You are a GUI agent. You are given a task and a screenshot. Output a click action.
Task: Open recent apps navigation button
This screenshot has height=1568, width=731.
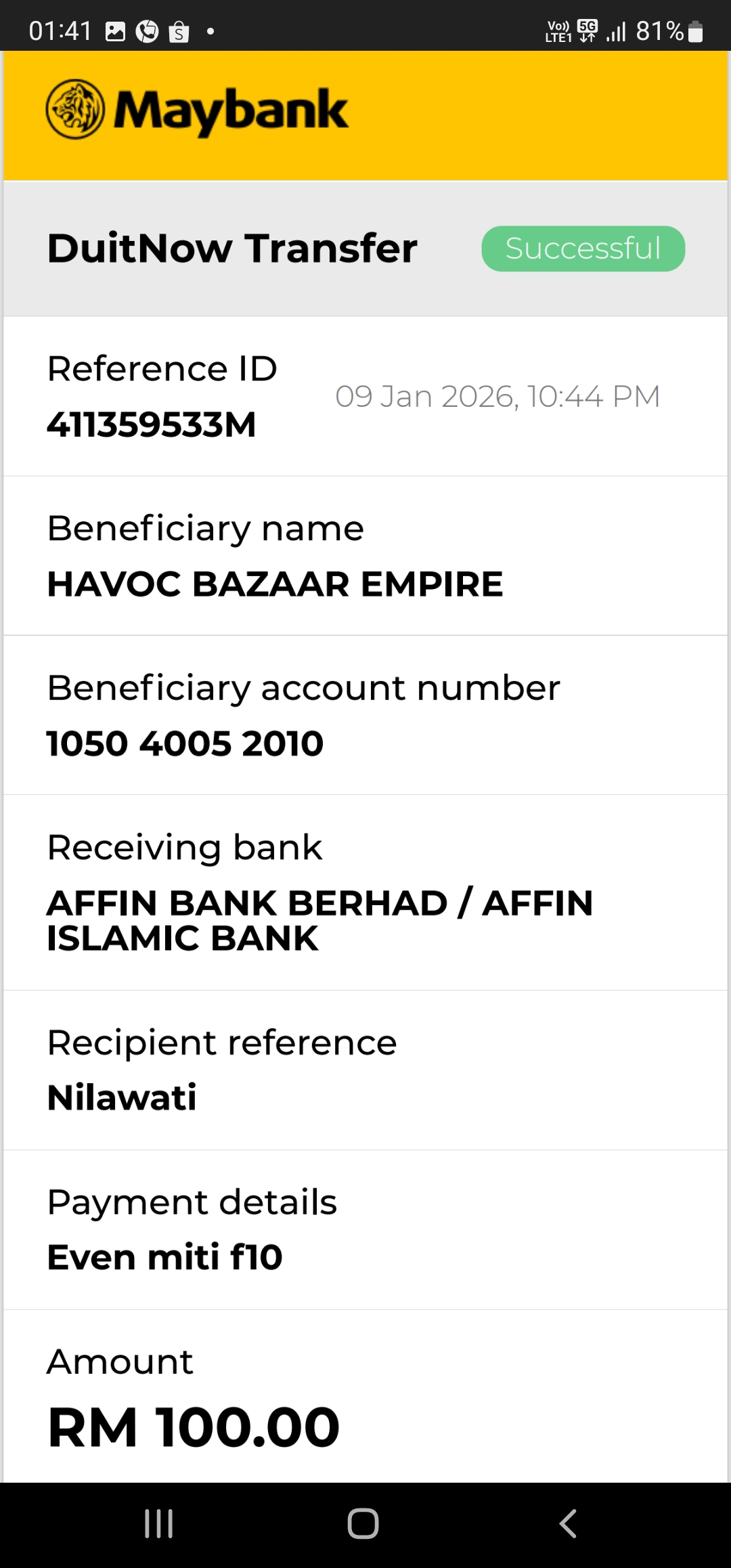click(159, 1523)
